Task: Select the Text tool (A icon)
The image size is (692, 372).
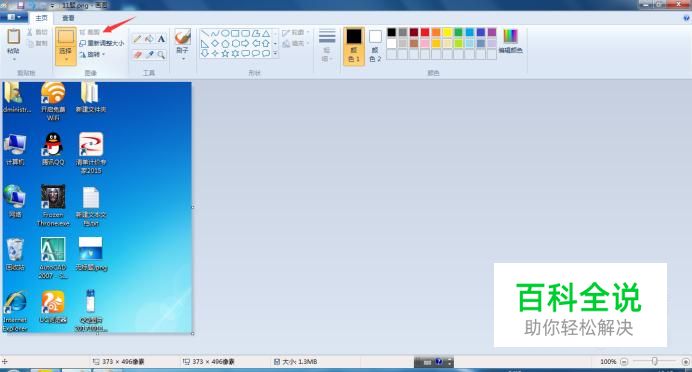Action: pos(161,38)
